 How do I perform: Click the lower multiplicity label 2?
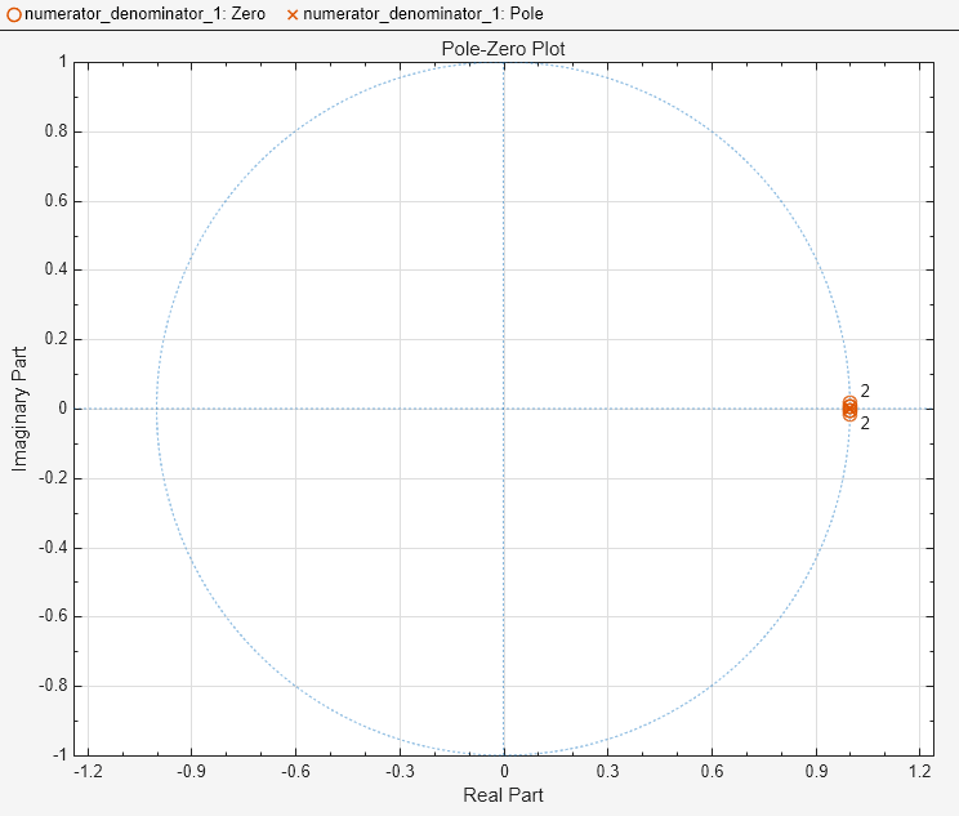point(865,423)
